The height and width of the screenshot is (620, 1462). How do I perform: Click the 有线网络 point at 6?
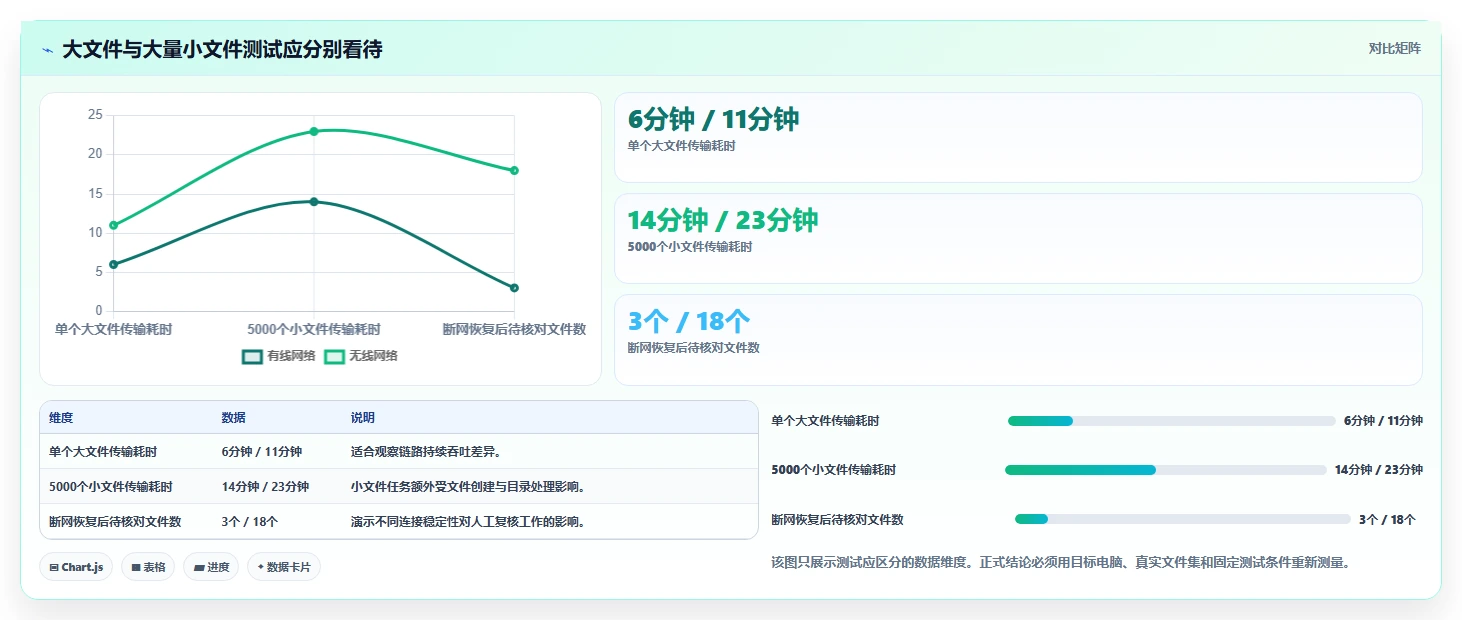tap(113, 264)
